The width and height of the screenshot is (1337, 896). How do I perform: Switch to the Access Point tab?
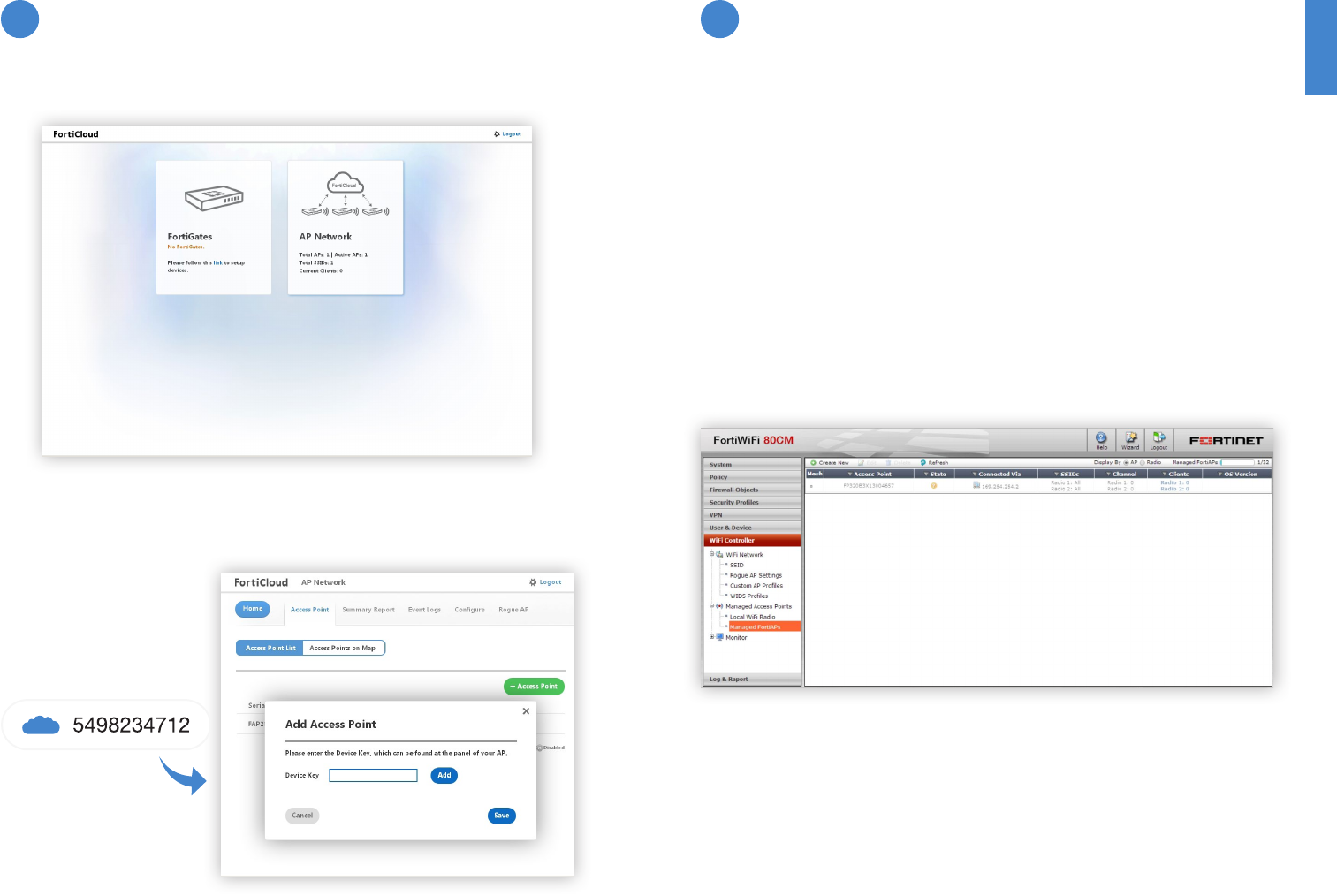point(309,610)
